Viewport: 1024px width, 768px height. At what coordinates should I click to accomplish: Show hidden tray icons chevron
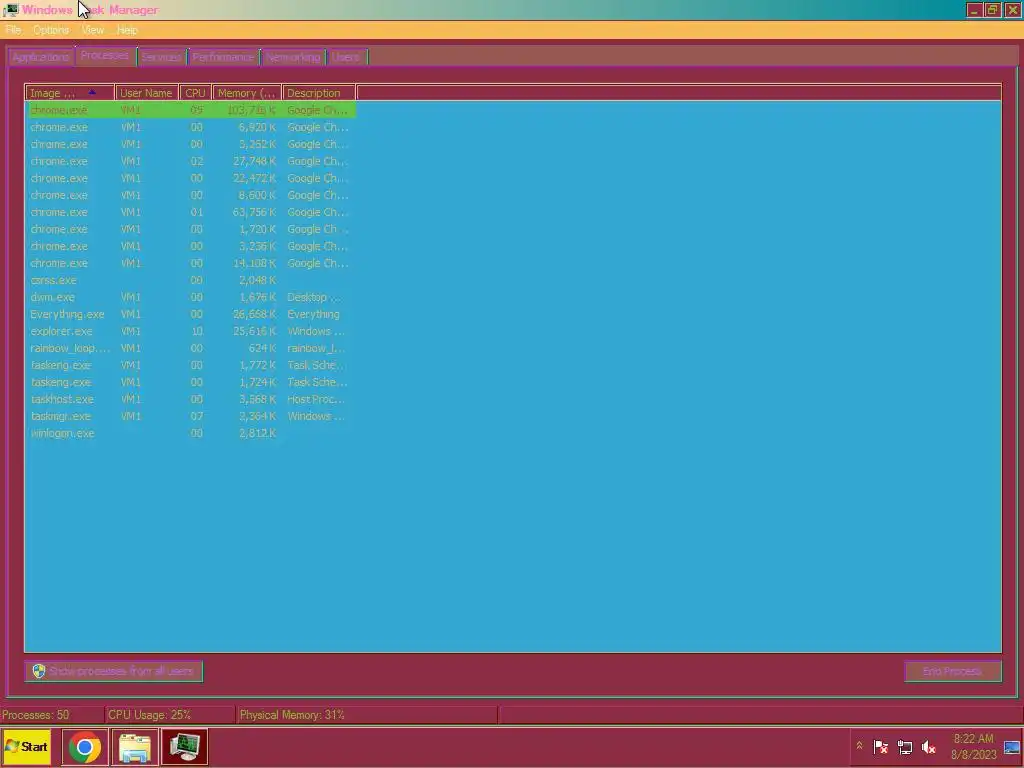[x=859, y=746]
